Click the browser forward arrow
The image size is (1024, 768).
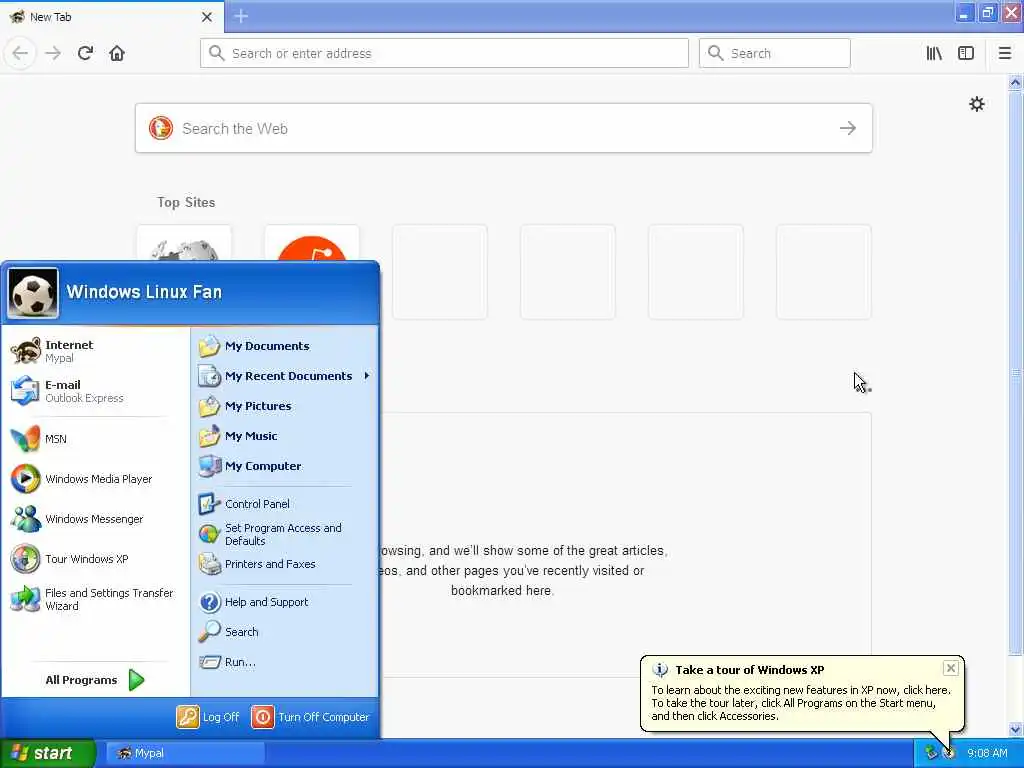(x=53, y=53)
